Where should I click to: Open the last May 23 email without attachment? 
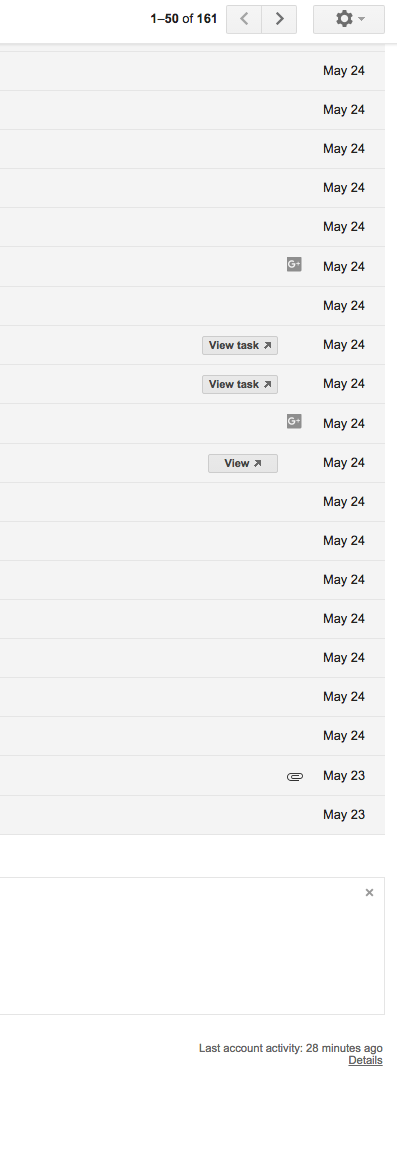[x=192, y=815]
